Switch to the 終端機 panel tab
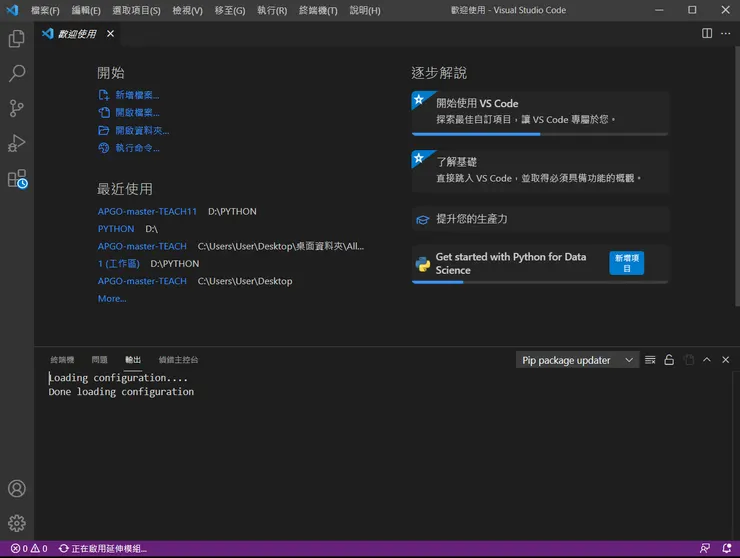 pyautogui.click(x=62, y=360)
